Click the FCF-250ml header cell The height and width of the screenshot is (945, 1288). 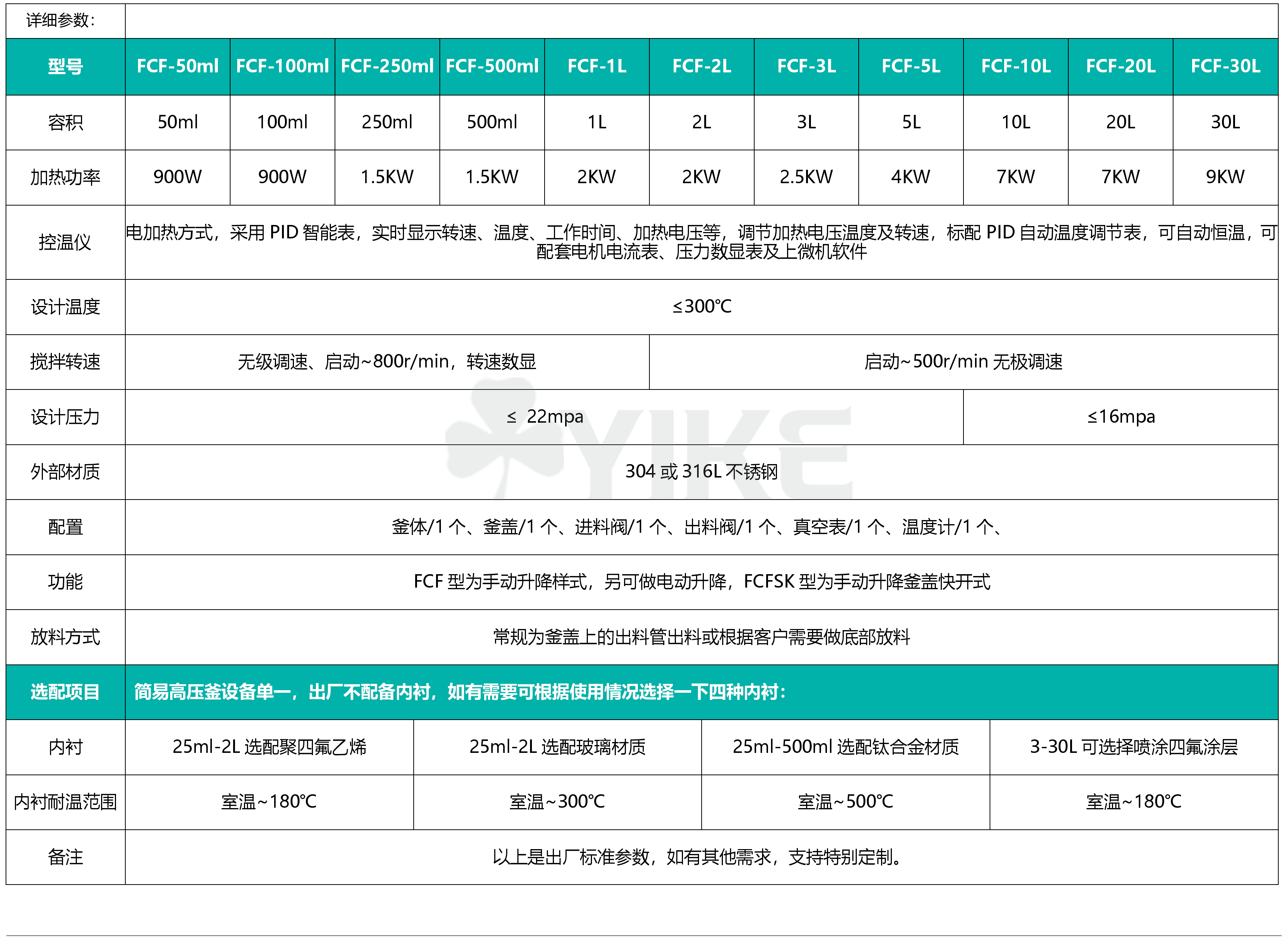pos(387,66)
